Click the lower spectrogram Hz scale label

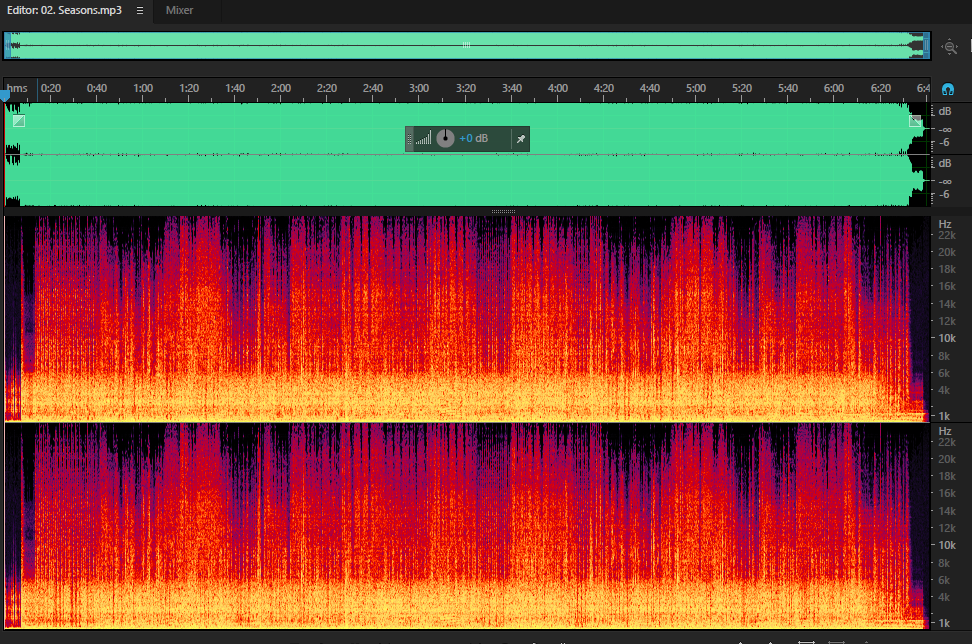pyautogui.click(x=945, y=431)
